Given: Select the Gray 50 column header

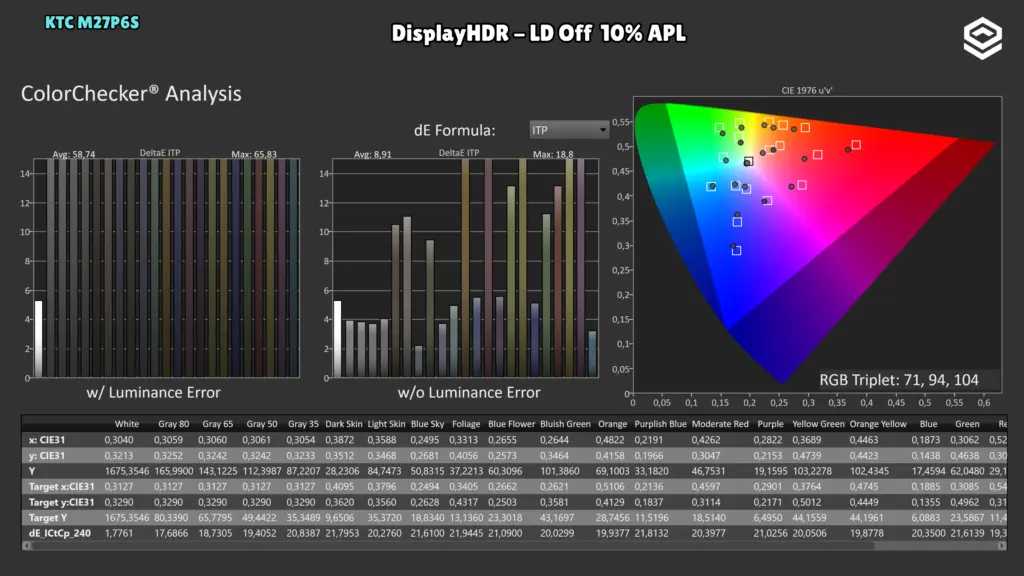Looking at the screenshot, I should 262,424.
